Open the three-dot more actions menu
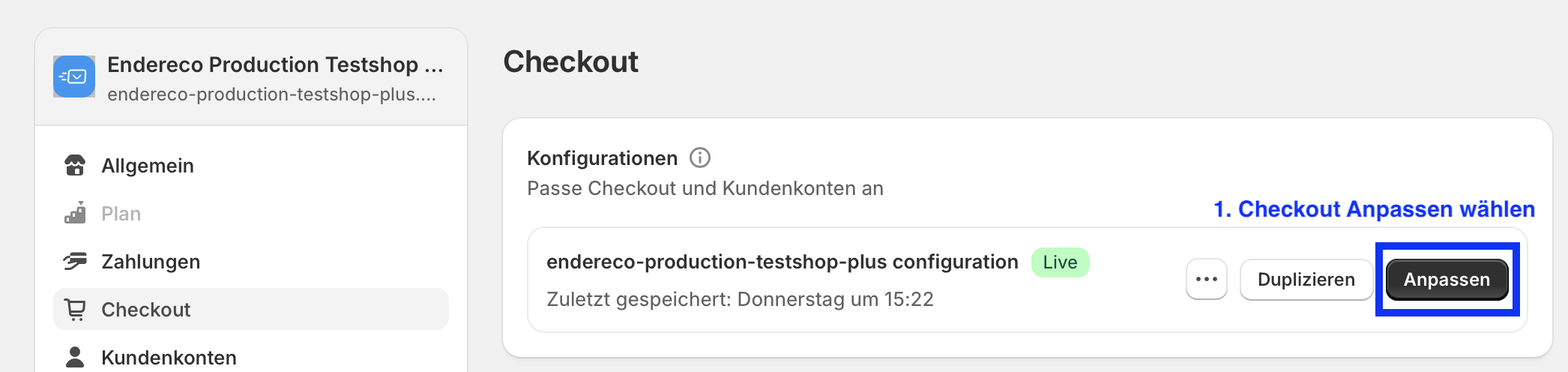 [x=1207, y=279]
